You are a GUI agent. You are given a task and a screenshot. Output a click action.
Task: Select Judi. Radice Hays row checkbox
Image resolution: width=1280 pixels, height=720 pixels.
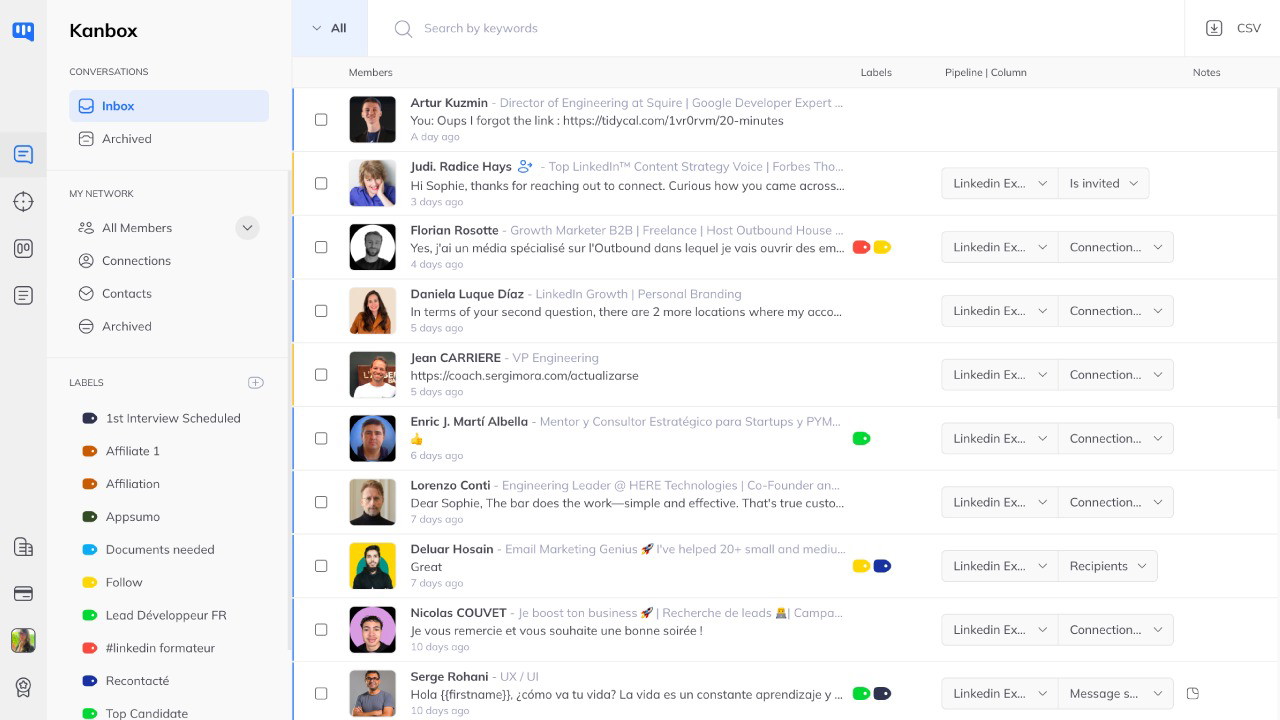point(321,183)
